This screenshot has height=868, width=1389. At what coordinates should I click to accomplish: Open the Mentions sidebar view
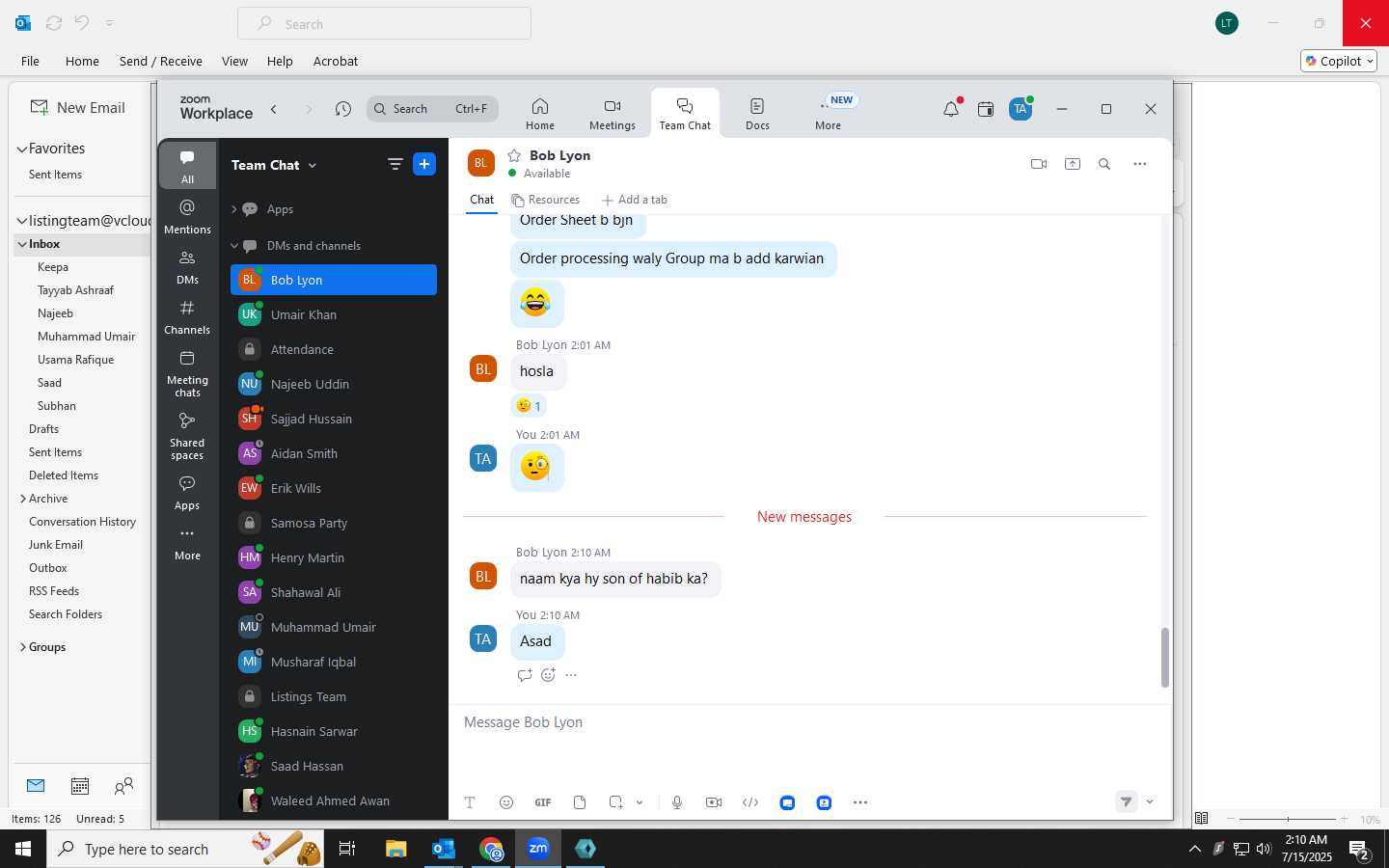click(x=187, y=217)
